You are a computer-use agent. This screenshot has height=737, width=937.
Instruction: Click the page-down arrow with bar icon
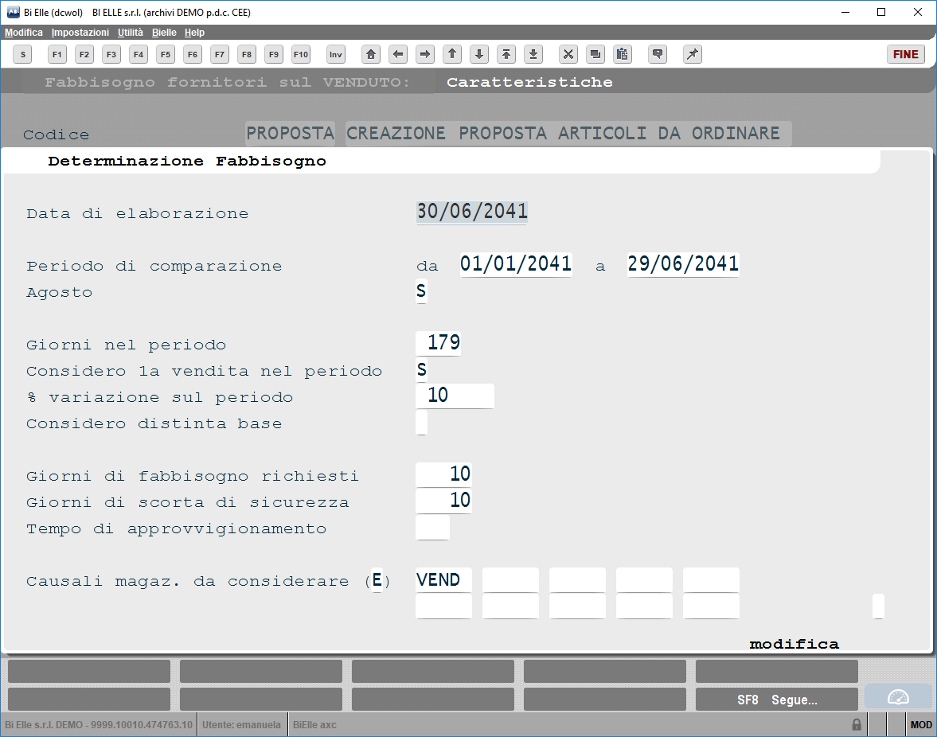[x=534, y=54]
